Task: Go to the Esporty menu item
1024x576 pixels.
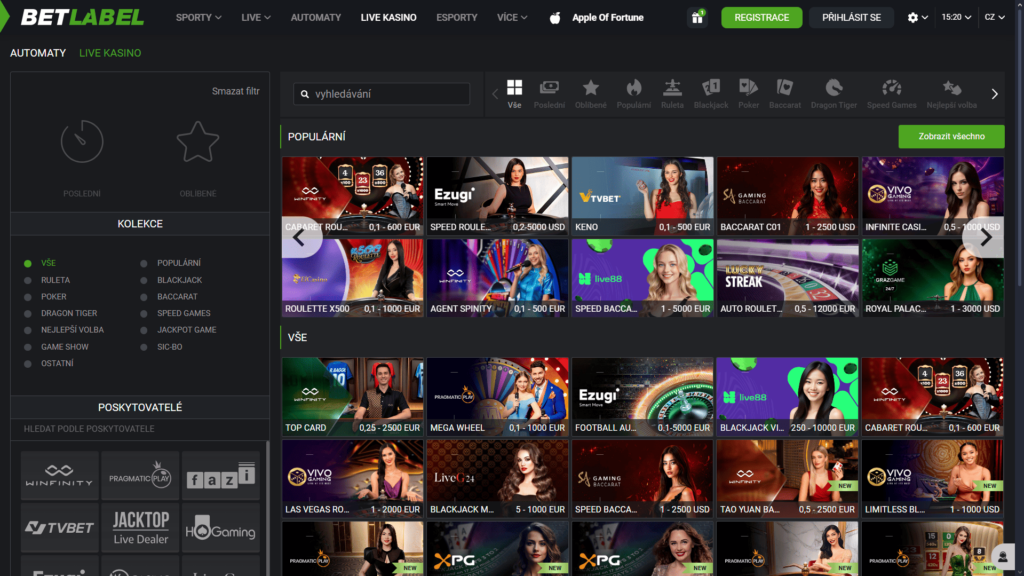Action: pos(456,18)
